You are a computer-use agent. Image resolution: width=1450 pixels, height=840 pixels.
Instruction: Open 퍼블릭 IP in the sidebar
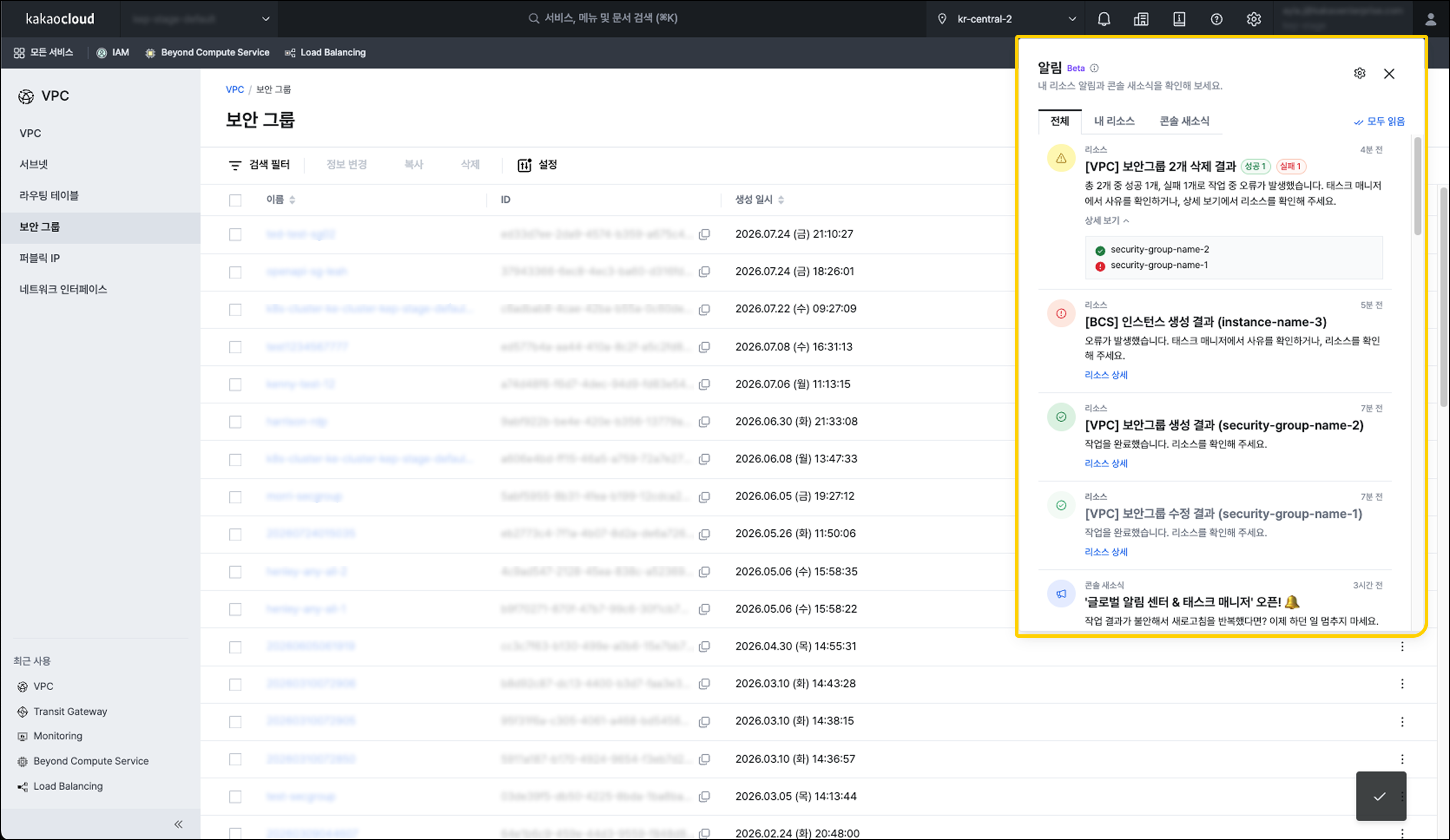(40, 258)
